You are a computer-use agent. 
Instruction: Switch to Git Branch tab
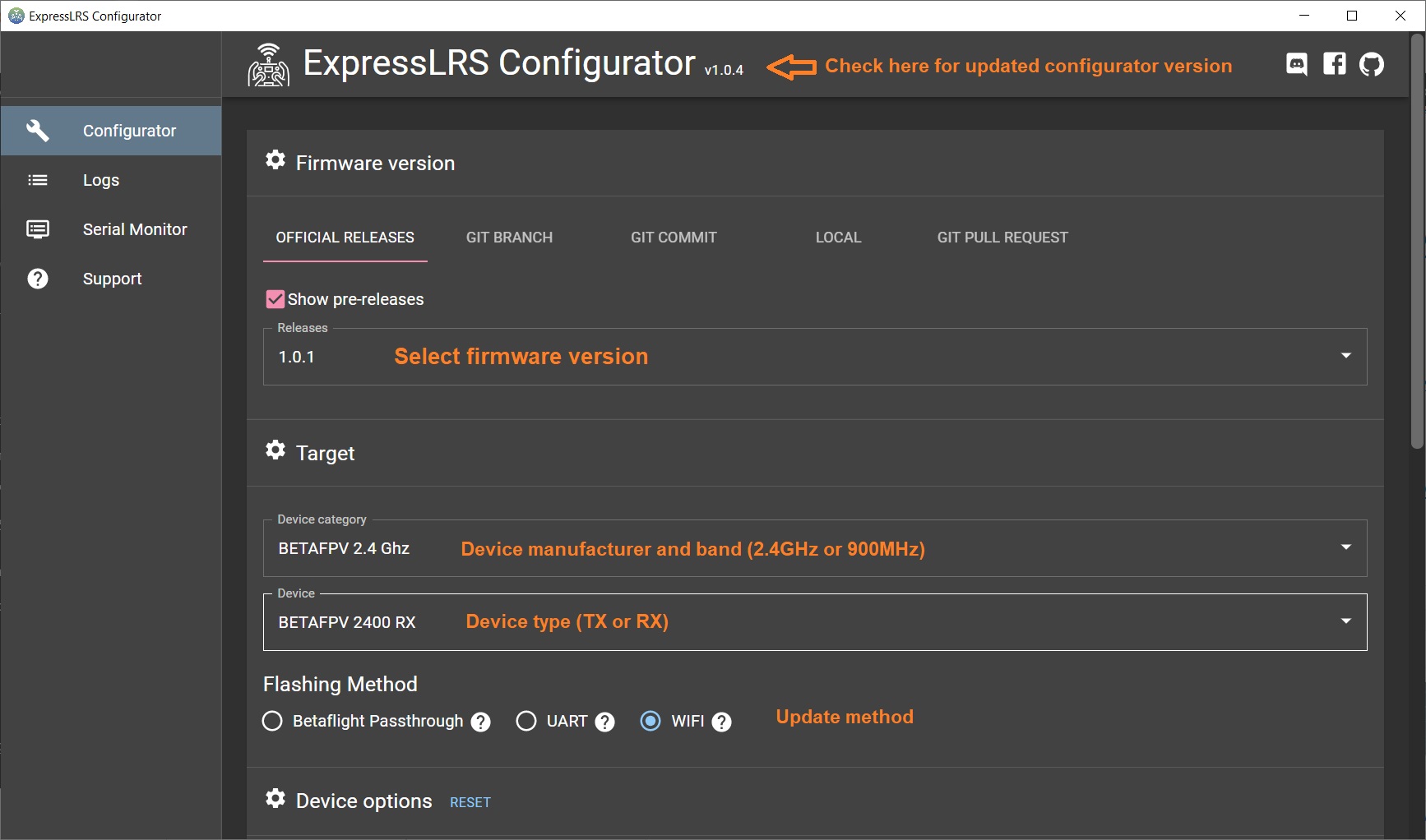(510, 238)
